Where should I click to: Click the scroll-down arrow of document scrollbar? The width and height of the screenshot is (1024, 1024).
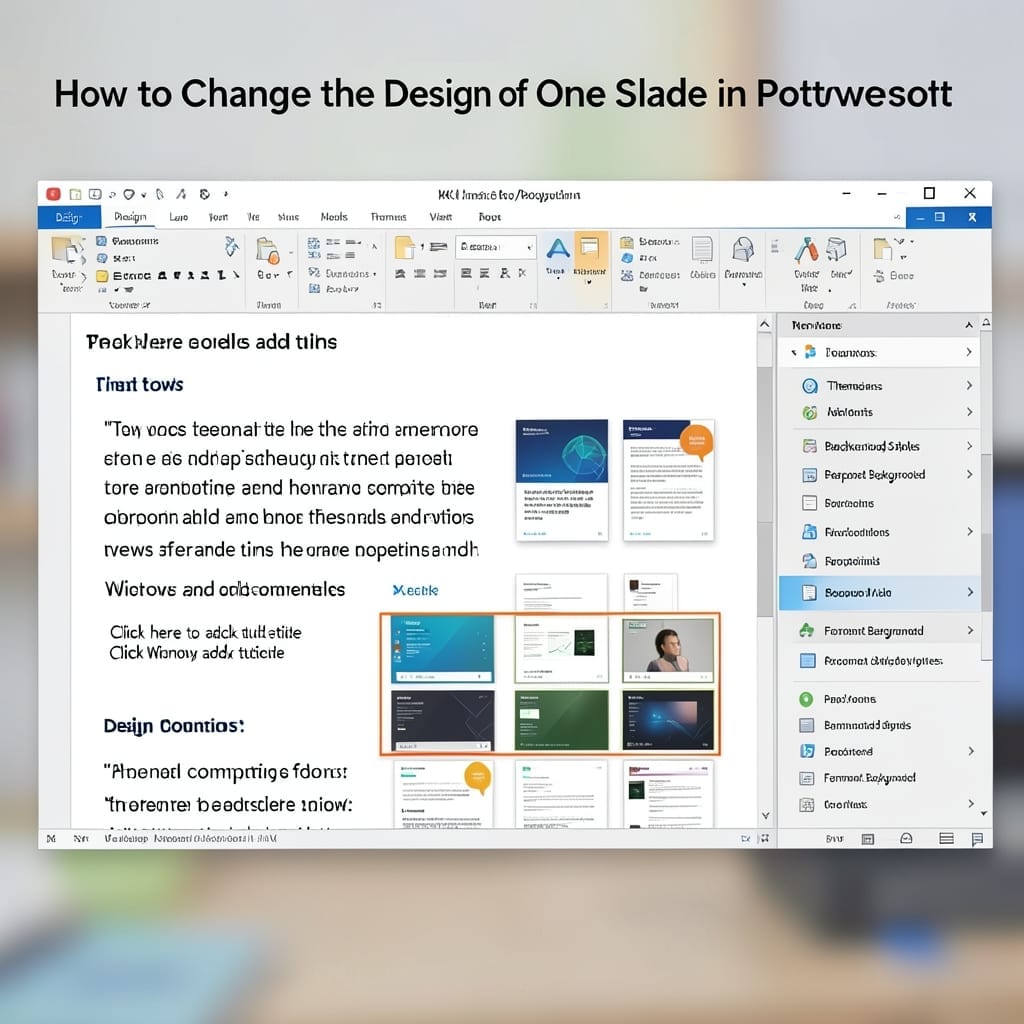point(765,816)
